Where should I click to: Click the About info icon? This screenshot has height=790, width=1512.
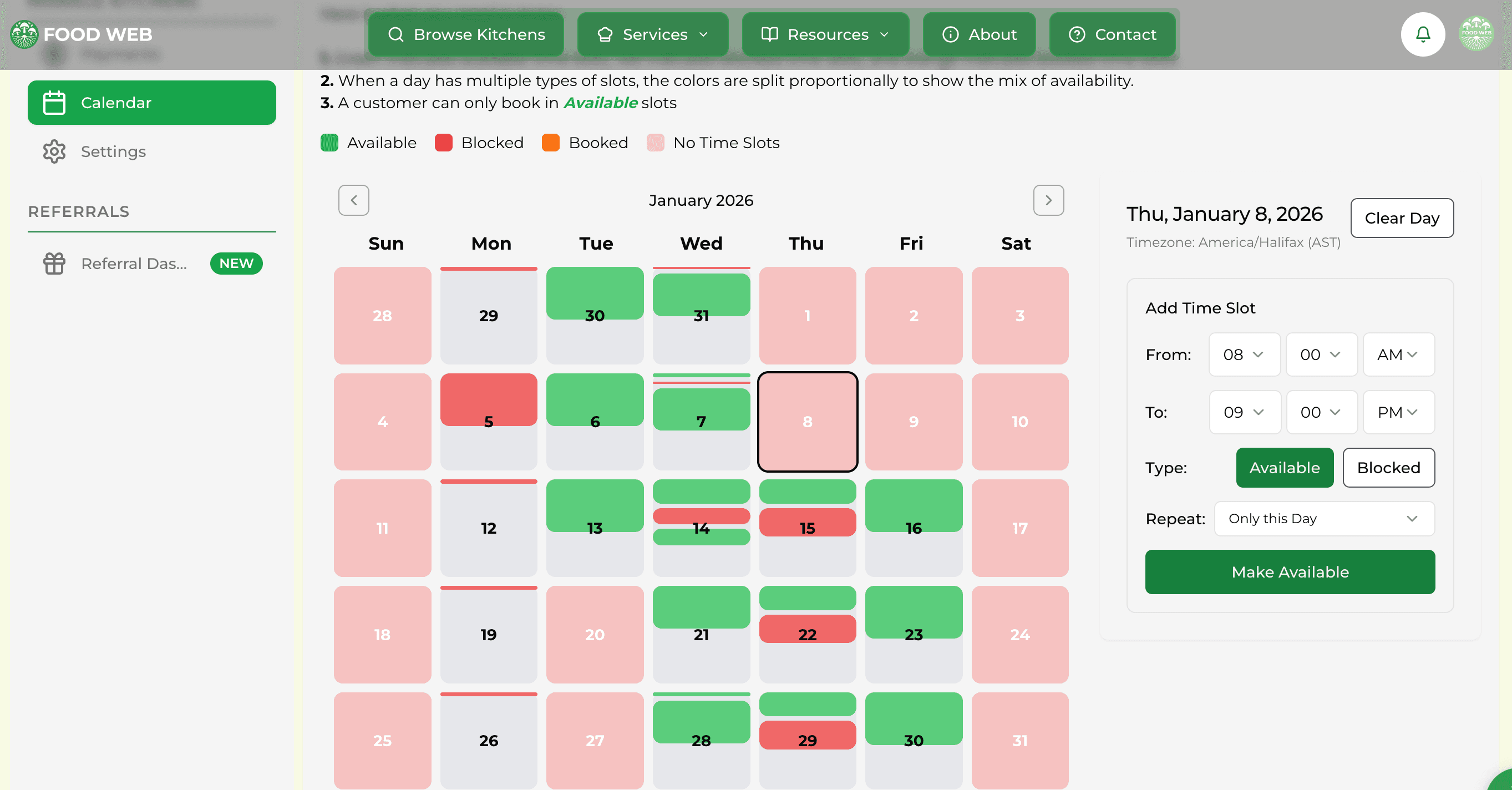950,34
